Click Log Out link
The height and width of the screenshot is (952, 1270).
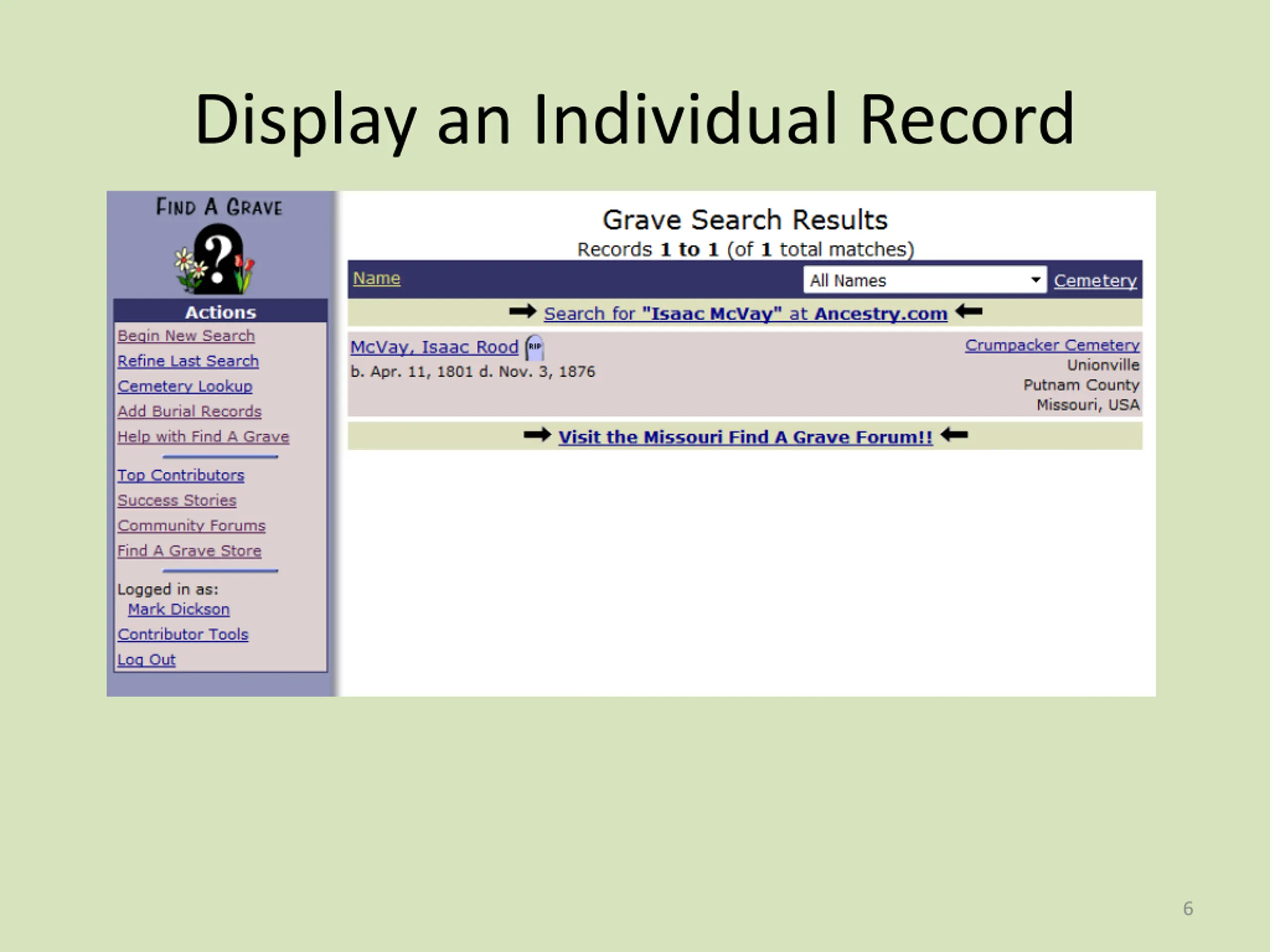(146, 660)
